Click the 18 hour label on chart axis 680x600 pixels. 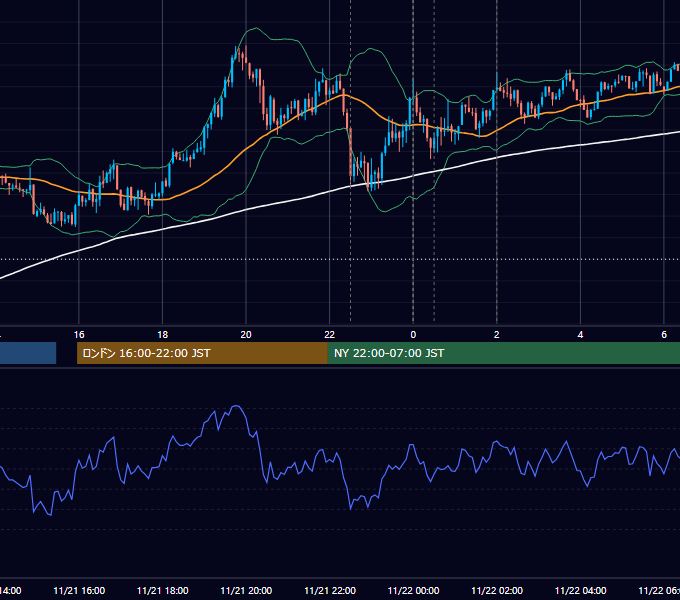(163, 335)
